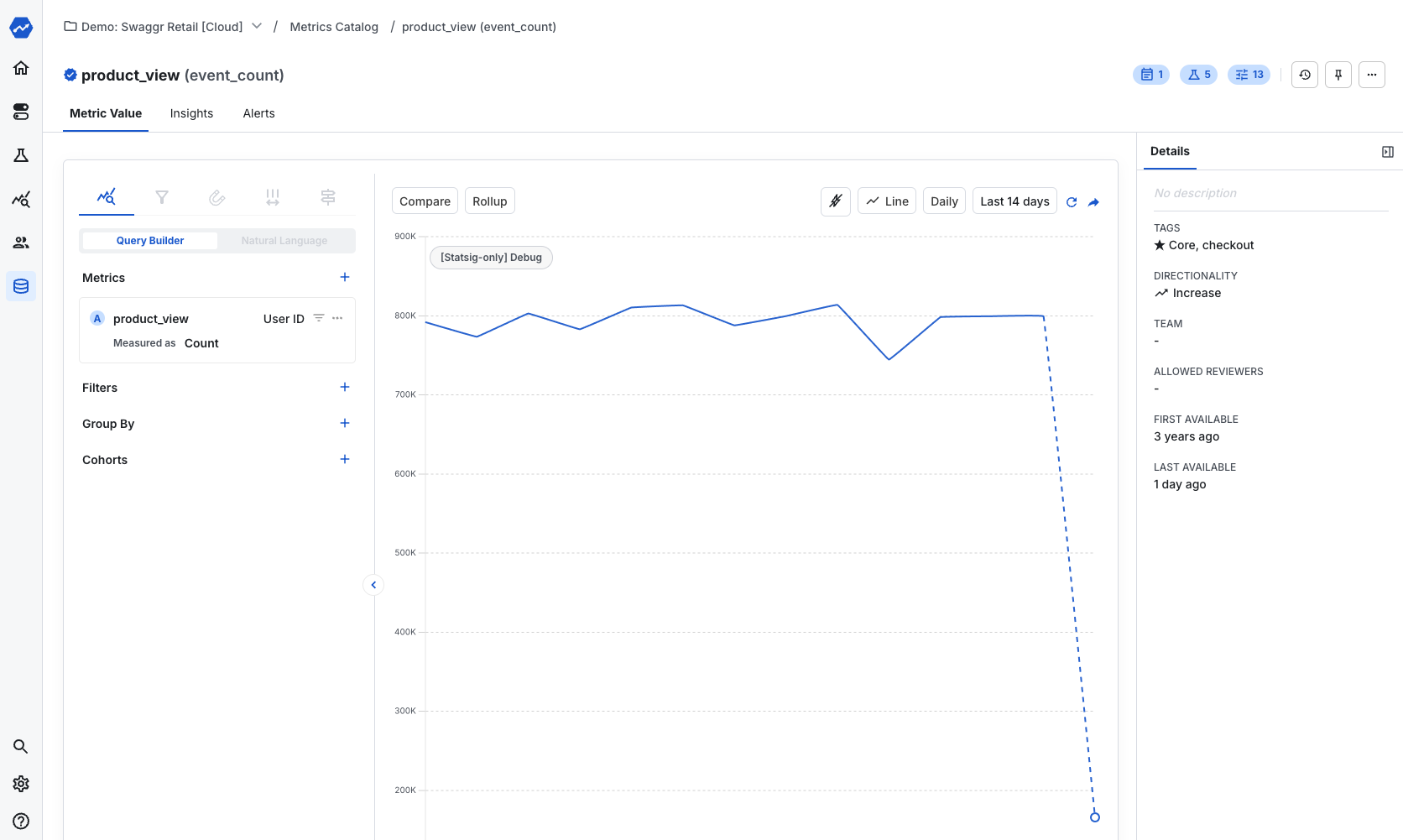
Task: Pin this metric
Action: click(x=1338, y=75)
